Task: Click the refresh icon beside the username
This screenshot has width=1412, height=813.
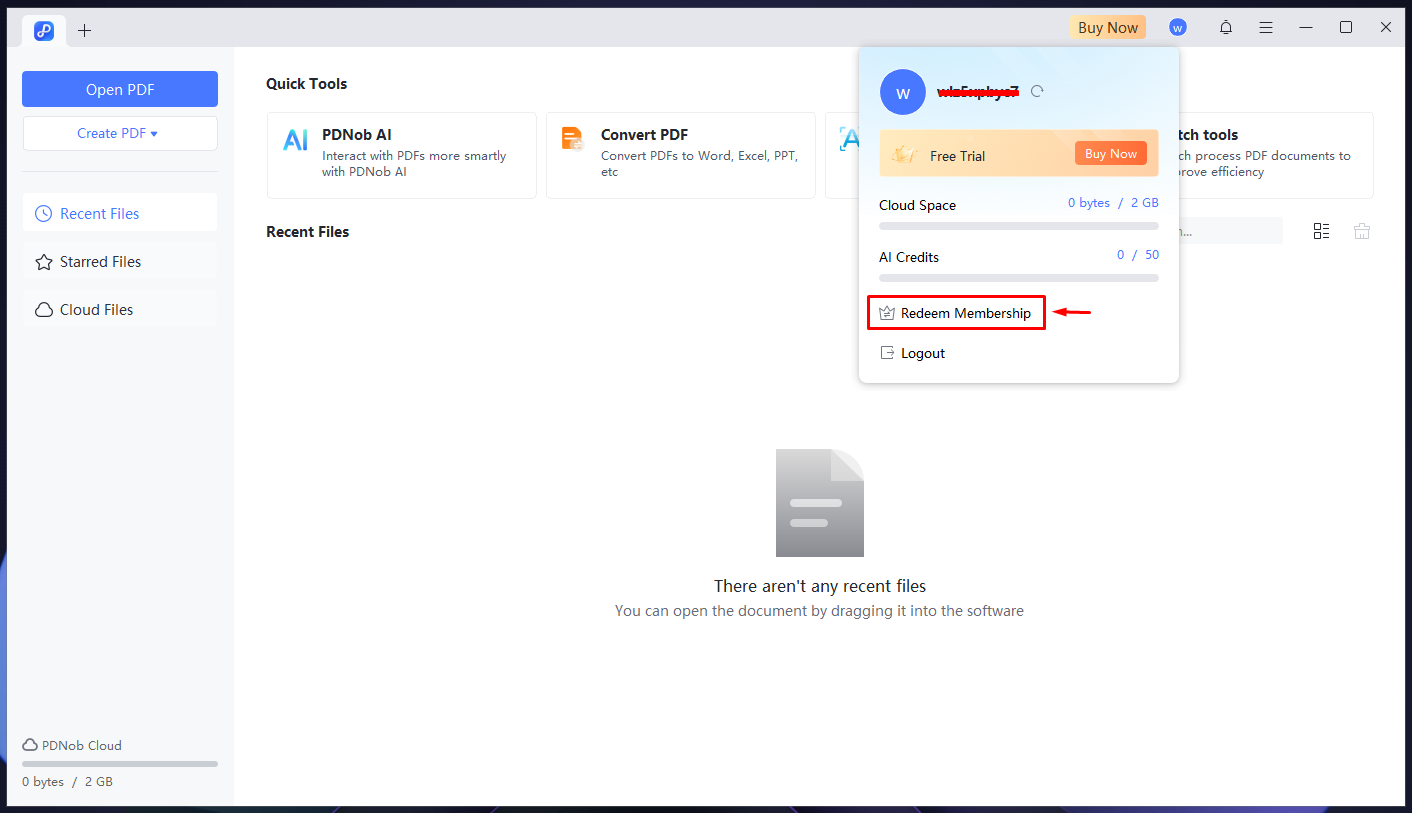Action: point(1038,91)
